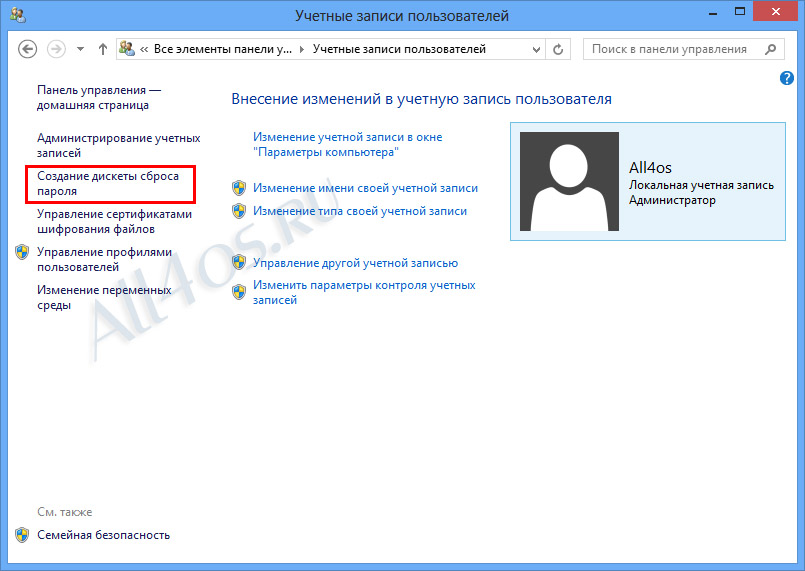
Task: Open 'Администрирование учетных записей'
Action: tap(119, 145)
